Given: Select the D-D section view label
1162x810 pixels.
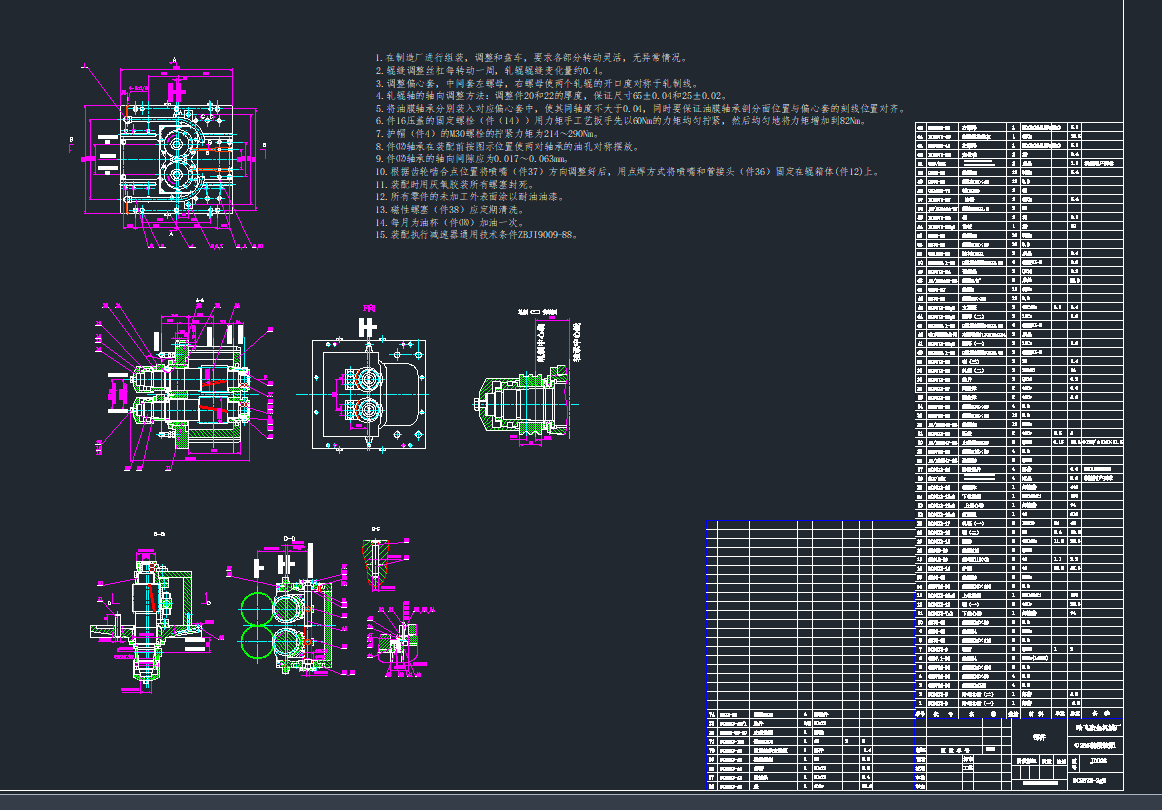Looking at the screenshot, I should [290, 539].
